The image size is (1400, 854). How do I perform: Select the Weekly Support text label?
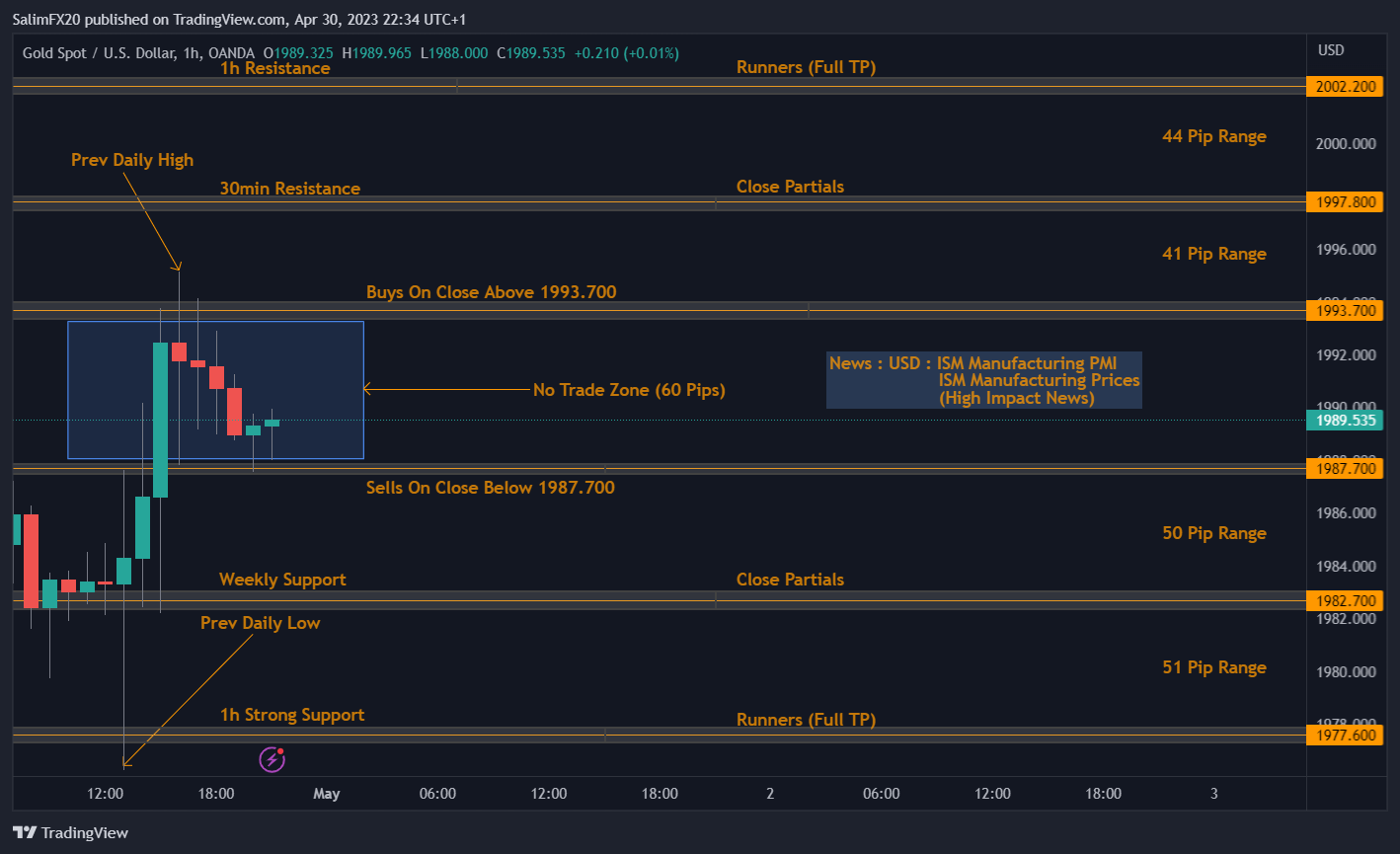pyautogui.click(x=282, y=580)
